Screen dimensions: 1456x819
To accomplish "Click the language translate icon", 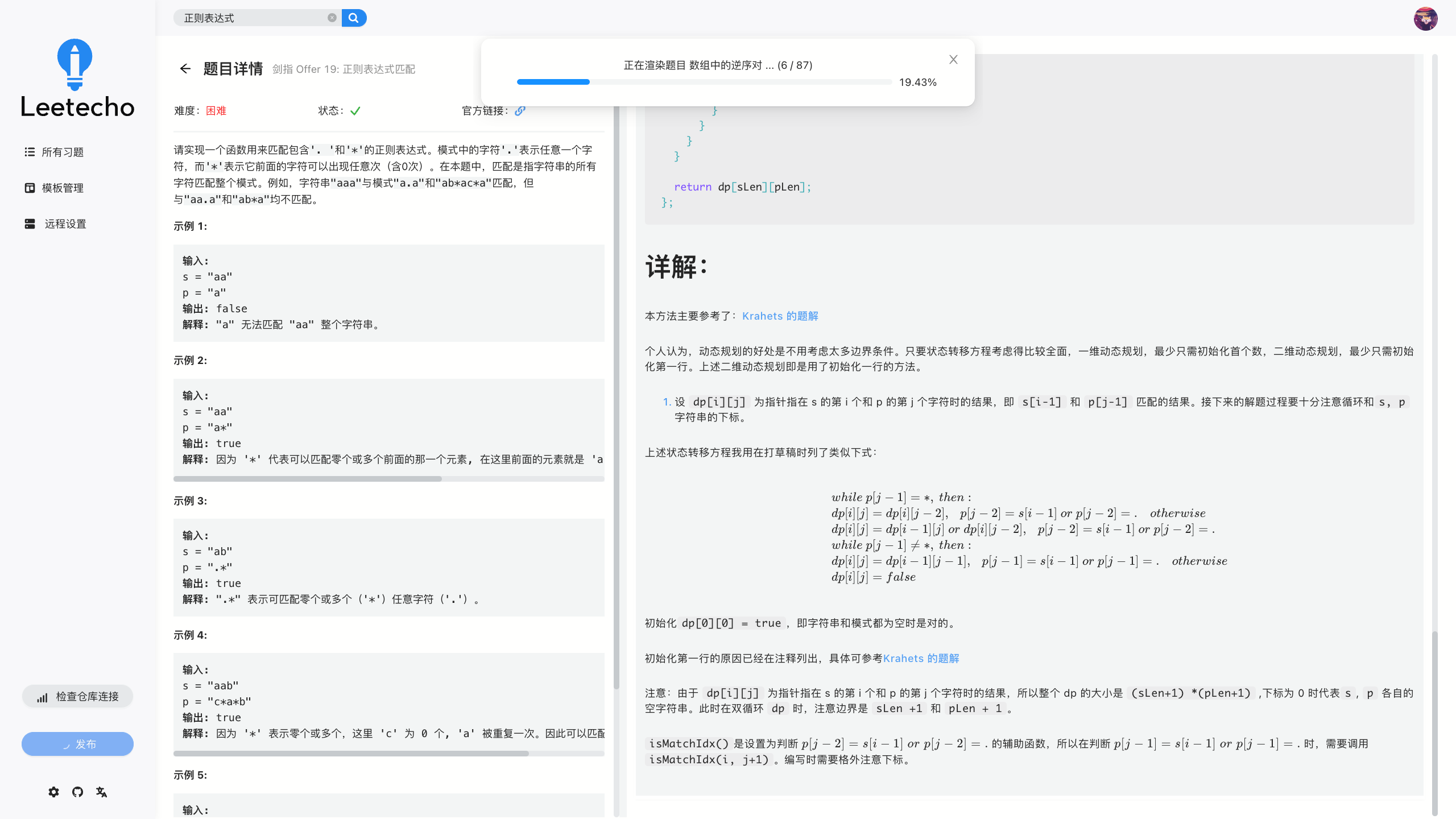I will point(102,792).
